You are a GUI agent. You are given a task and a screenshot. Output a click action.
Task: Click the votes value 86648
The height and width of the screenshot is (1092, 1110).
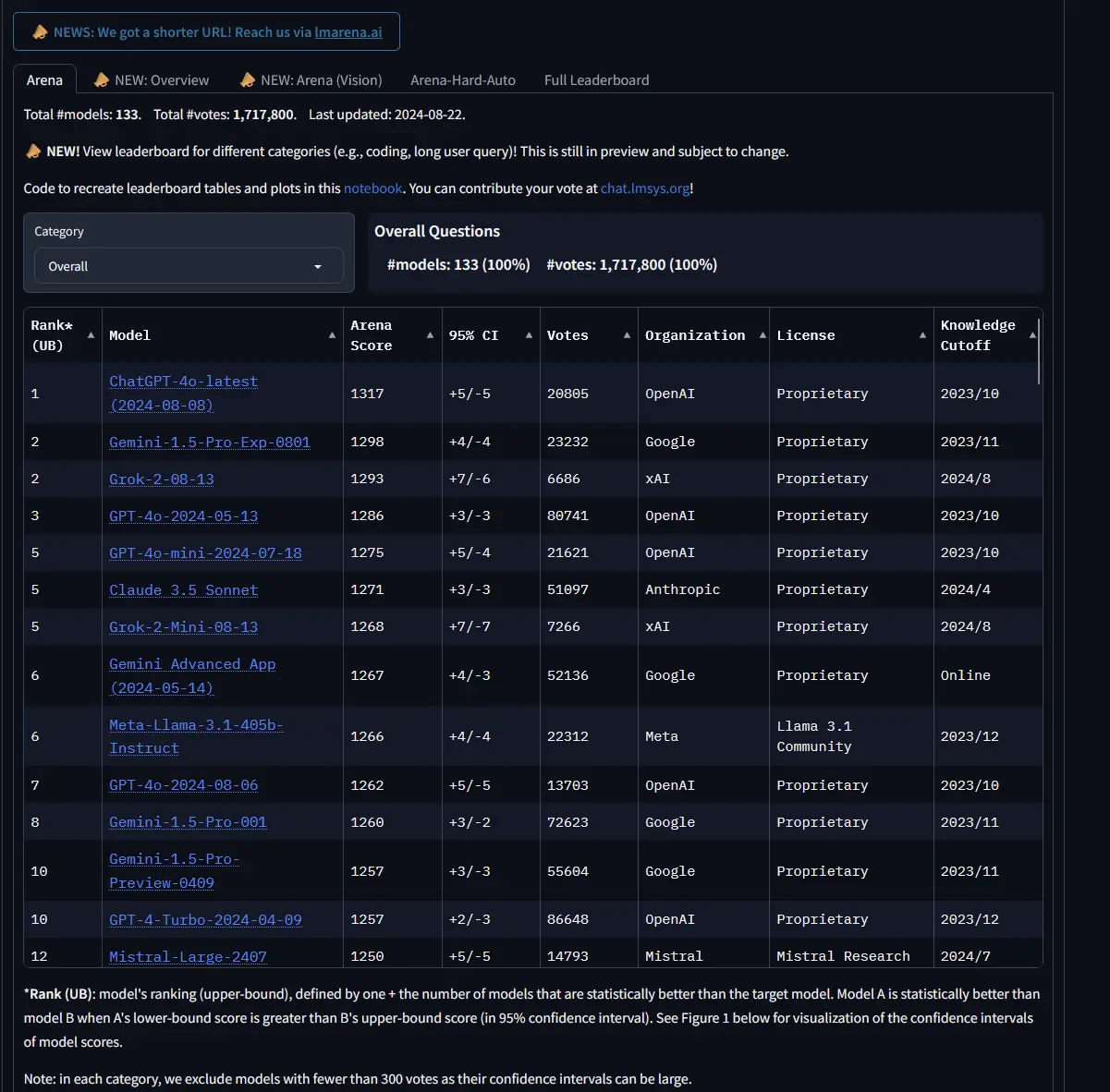coord(567,920)
